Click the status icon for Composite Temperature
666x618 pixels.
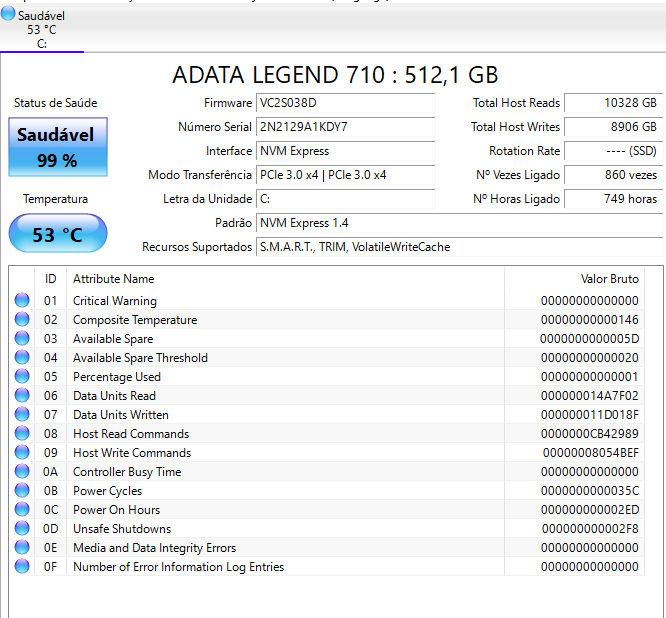22,319
